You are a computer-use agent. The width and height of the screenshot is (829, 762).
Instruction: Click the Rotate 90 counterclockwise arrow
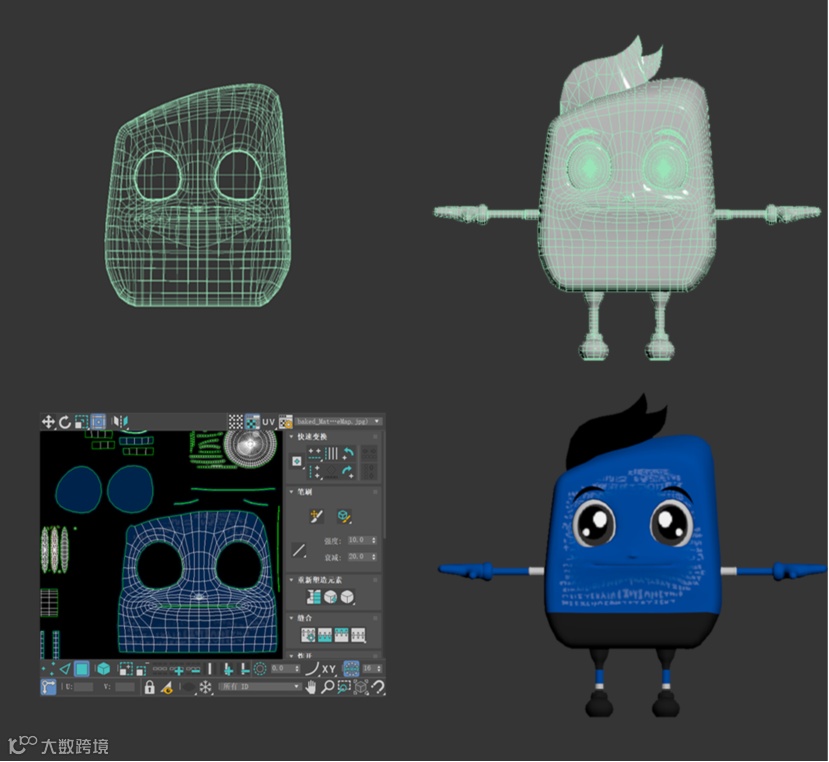click(x=348, y=453)
